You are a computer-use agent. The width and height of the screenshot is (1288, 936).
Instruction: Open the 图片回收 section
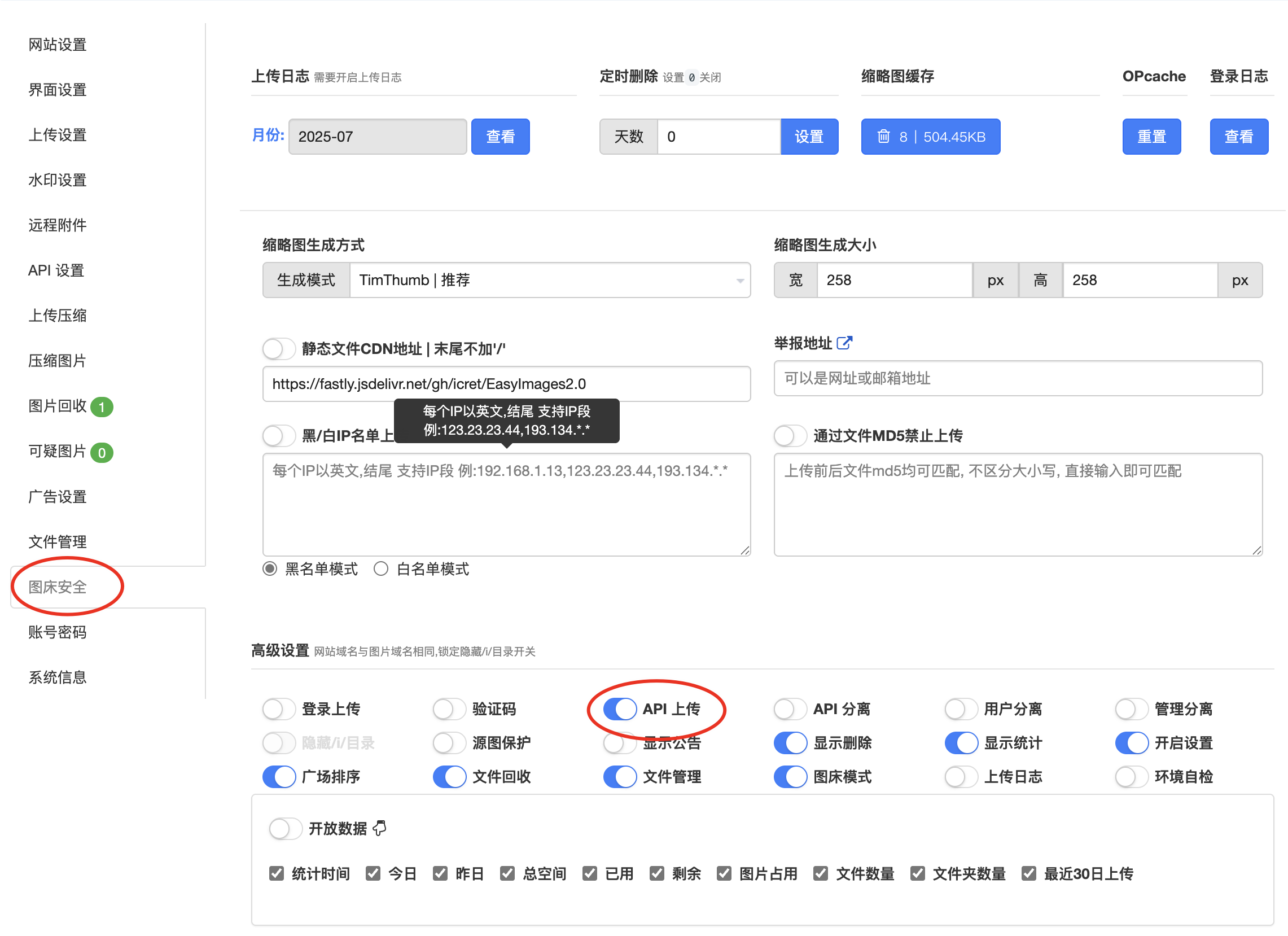[x=57, y=406]
